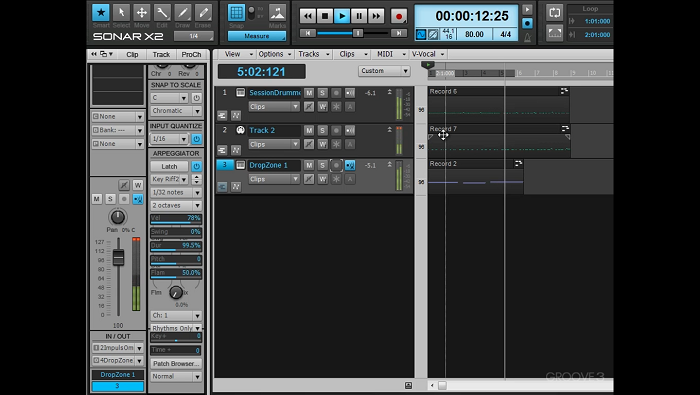
Task: Open snap to scale root note dropdown
Action: pyautogui.click(x=169, y=98)
